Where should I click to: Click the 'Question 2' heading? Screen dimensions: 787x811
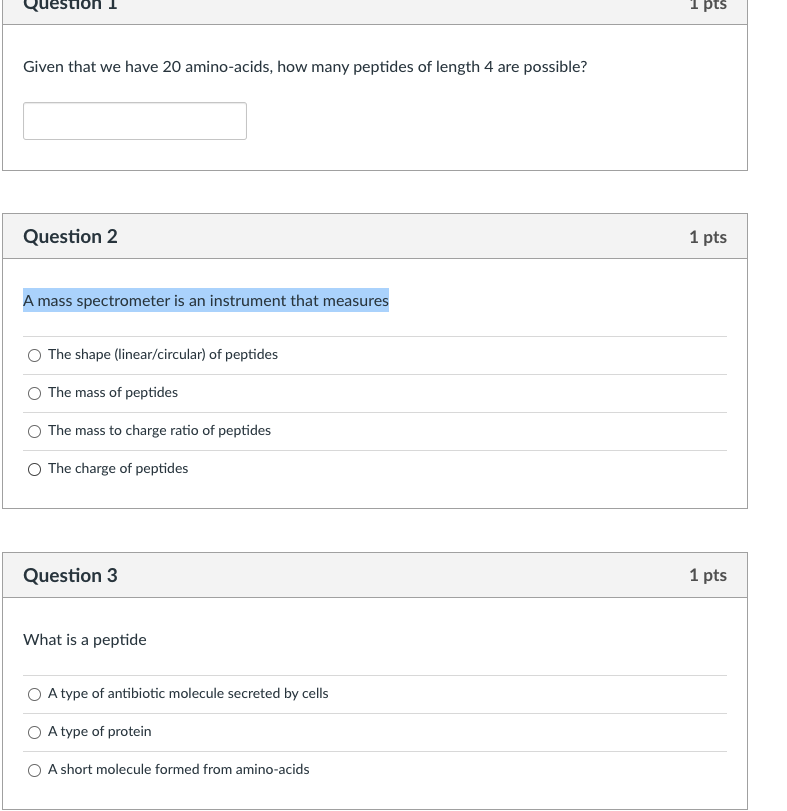coord(70,237)
